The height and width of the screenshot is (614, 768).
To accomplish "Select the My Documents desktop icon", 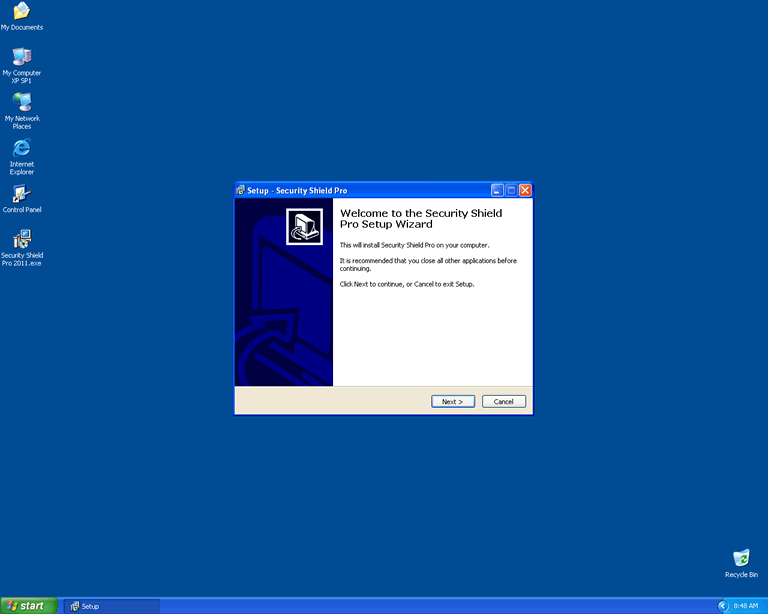I will point(21,11).
